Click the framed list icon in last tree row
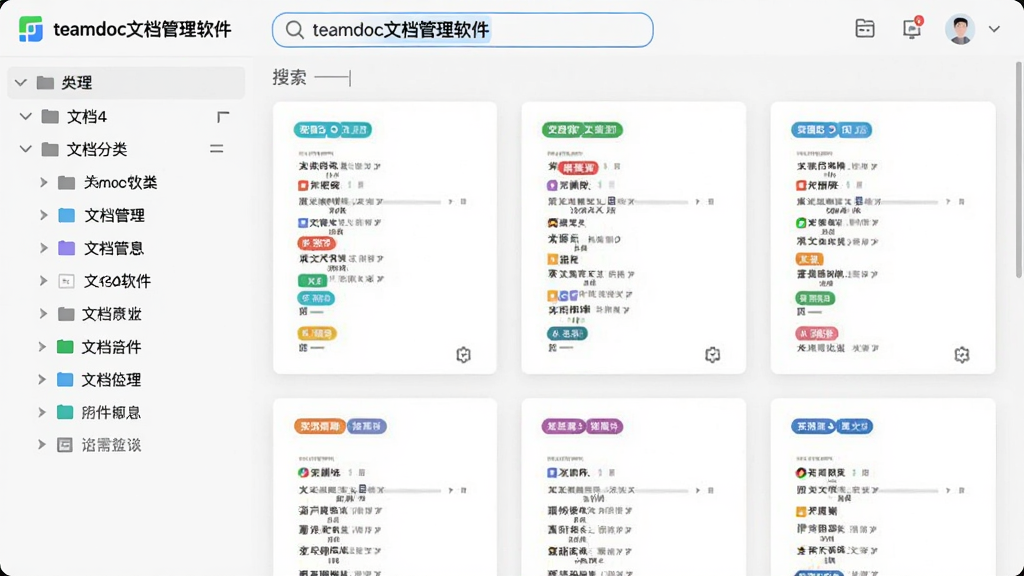Viewport: 1024px width, 576px height. (65, 445)
